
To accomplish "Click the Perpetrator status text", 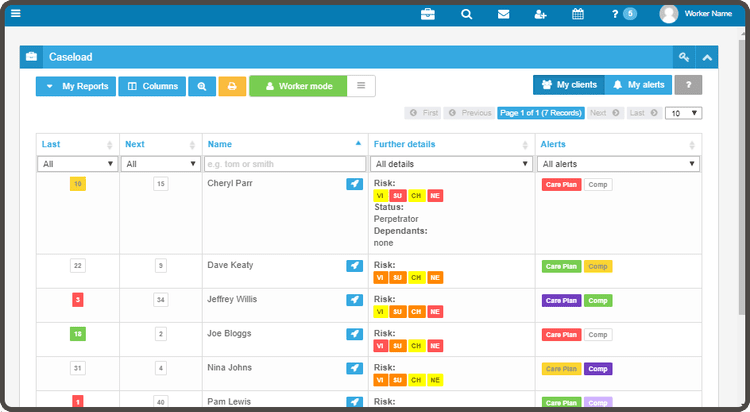I will [x=396, y=219].
